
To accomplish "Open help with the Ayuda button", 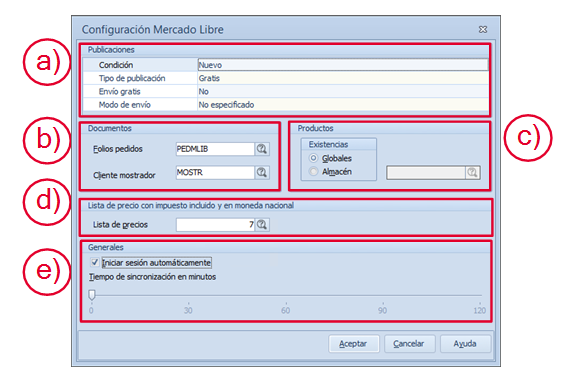I will point(465,344).
